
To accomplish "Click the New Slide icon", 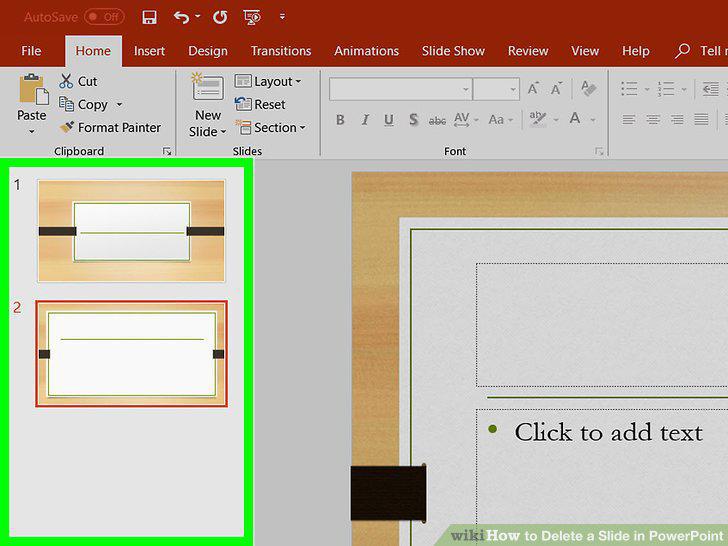I will click(208, 87).
